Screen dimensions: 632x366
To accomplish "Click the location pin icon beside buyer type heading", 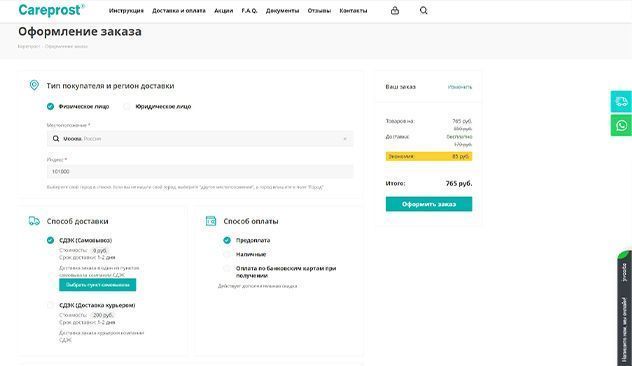I will pyautogui.click(x=34, y=85).
